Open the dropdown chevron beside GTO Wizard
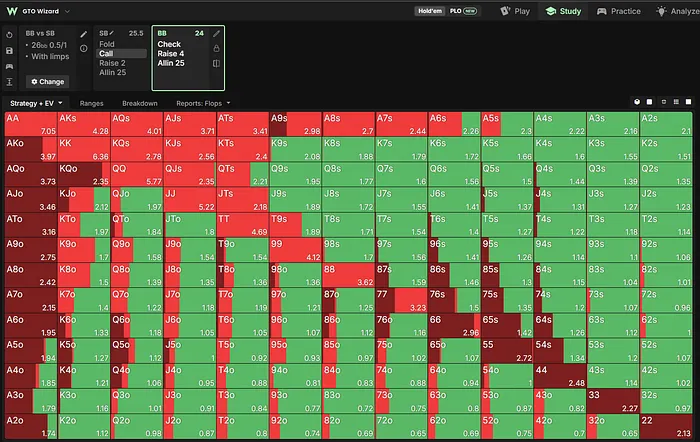The height and width of the screenshot is (442, 700). 67,11
